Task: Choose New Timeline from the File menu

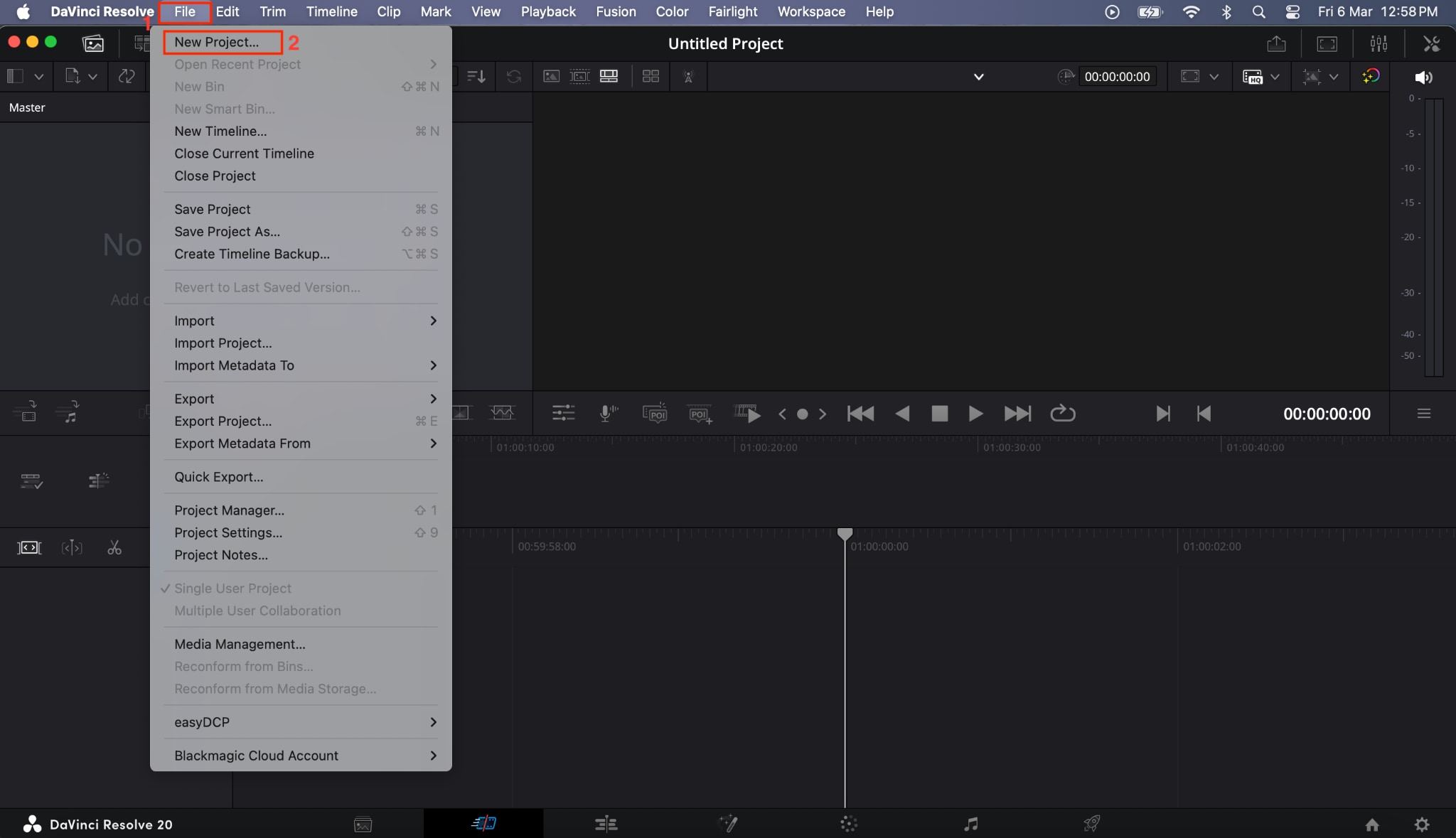Action: tap(220, 131)
